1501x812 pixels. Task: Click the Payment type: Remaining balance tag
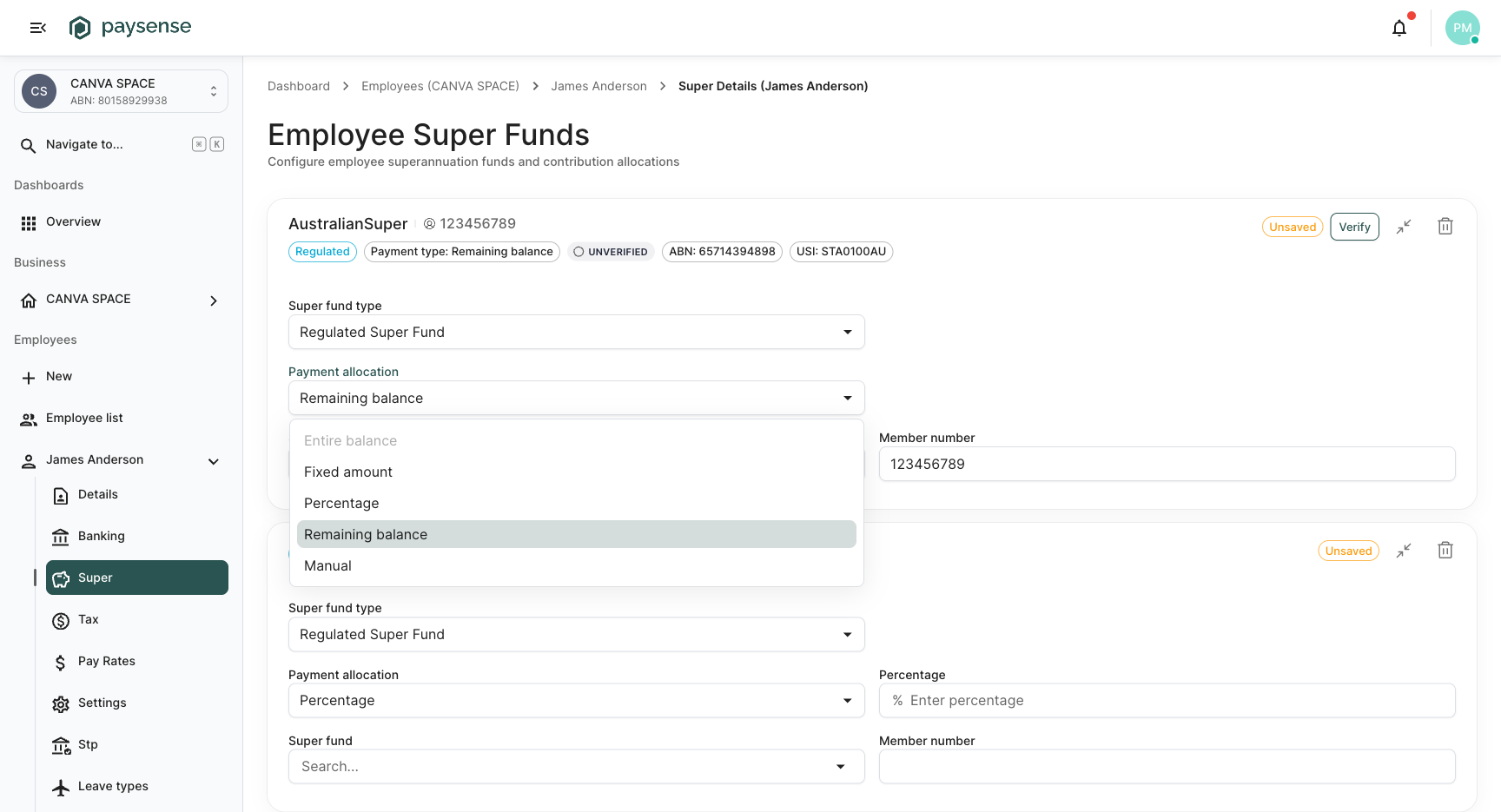click(461, 252)
